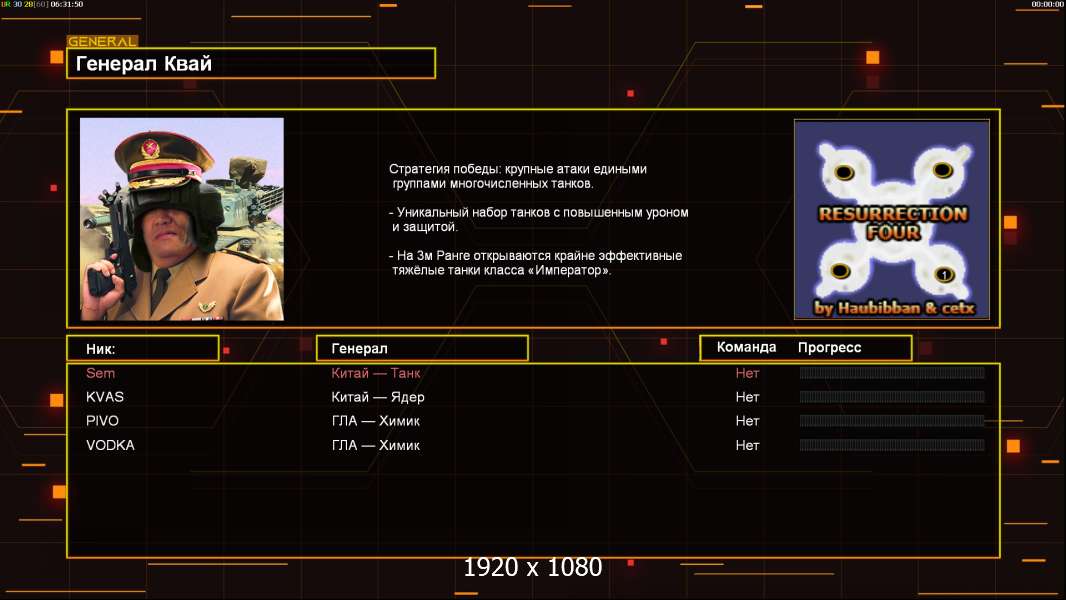Image resolution: width=1066 pixels, height=600 pixels.
Task: Select player name VODKA
Action: pos(110,445)
